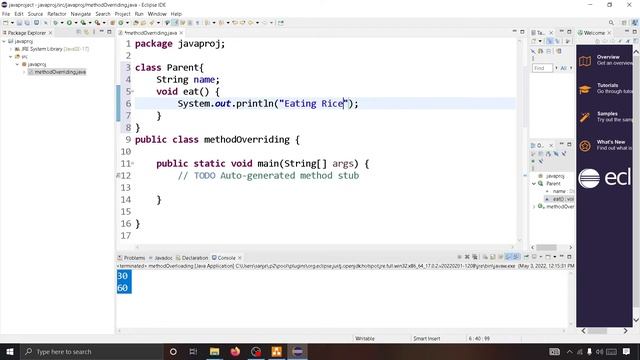Click the Save toolbar icon

(19, 23)
